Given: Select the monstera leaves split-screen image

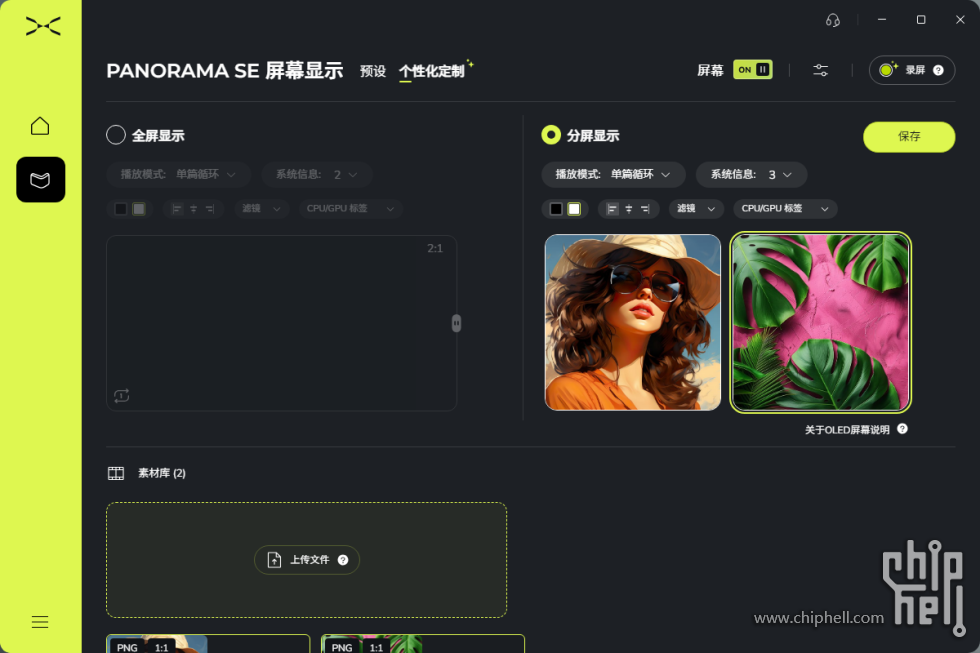Looking at the screenshot, I should click(821, 322).
